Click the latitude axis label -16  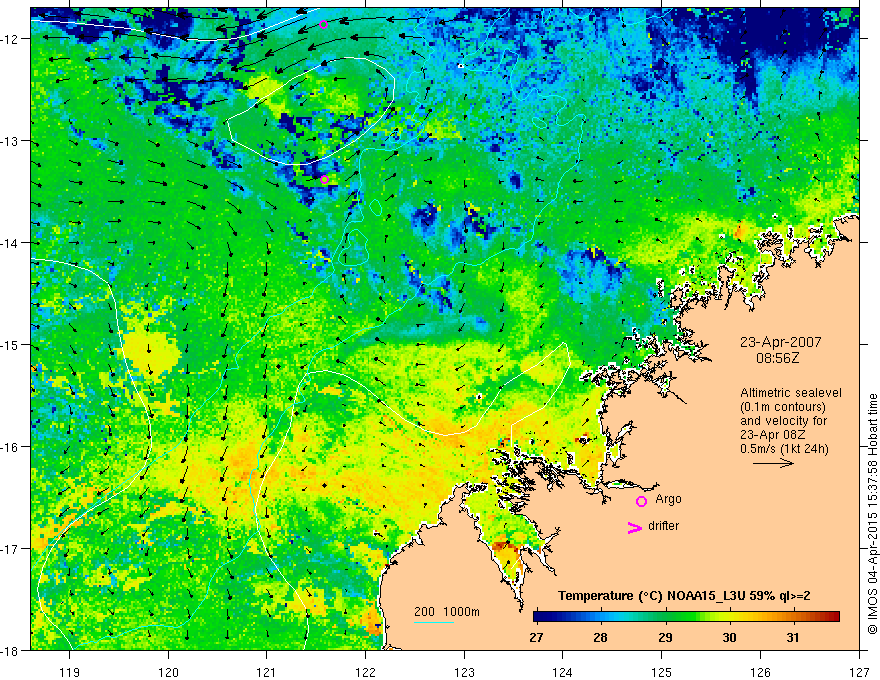coord(10,447)
